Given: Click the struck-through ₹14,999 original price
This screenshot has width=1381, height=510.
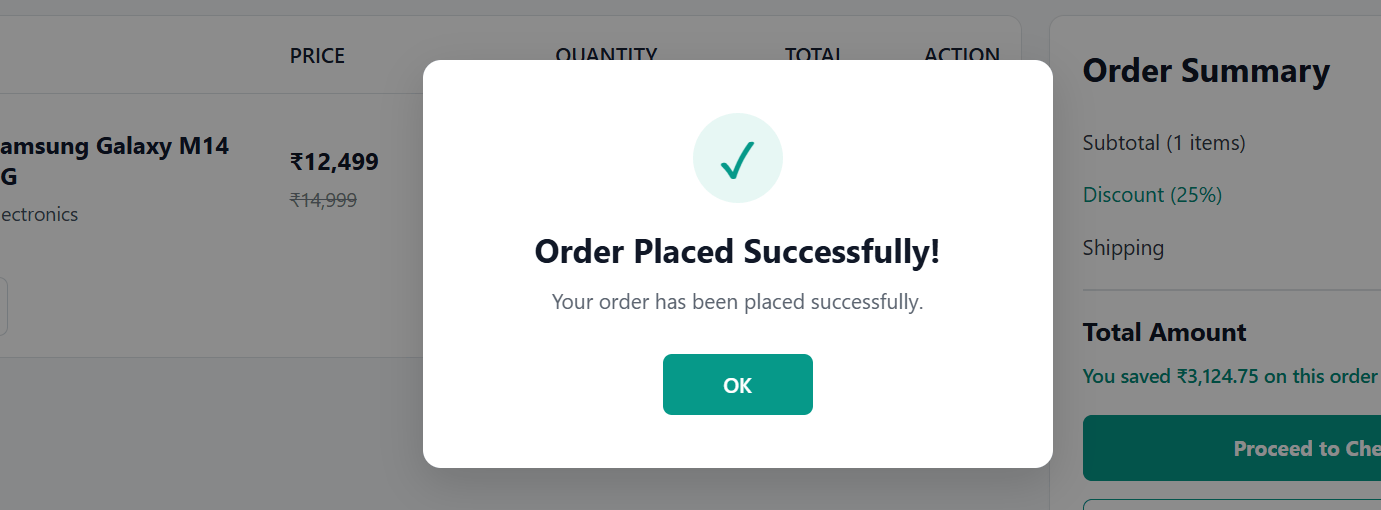Looking at the screenshot, I should coord(323,200).
